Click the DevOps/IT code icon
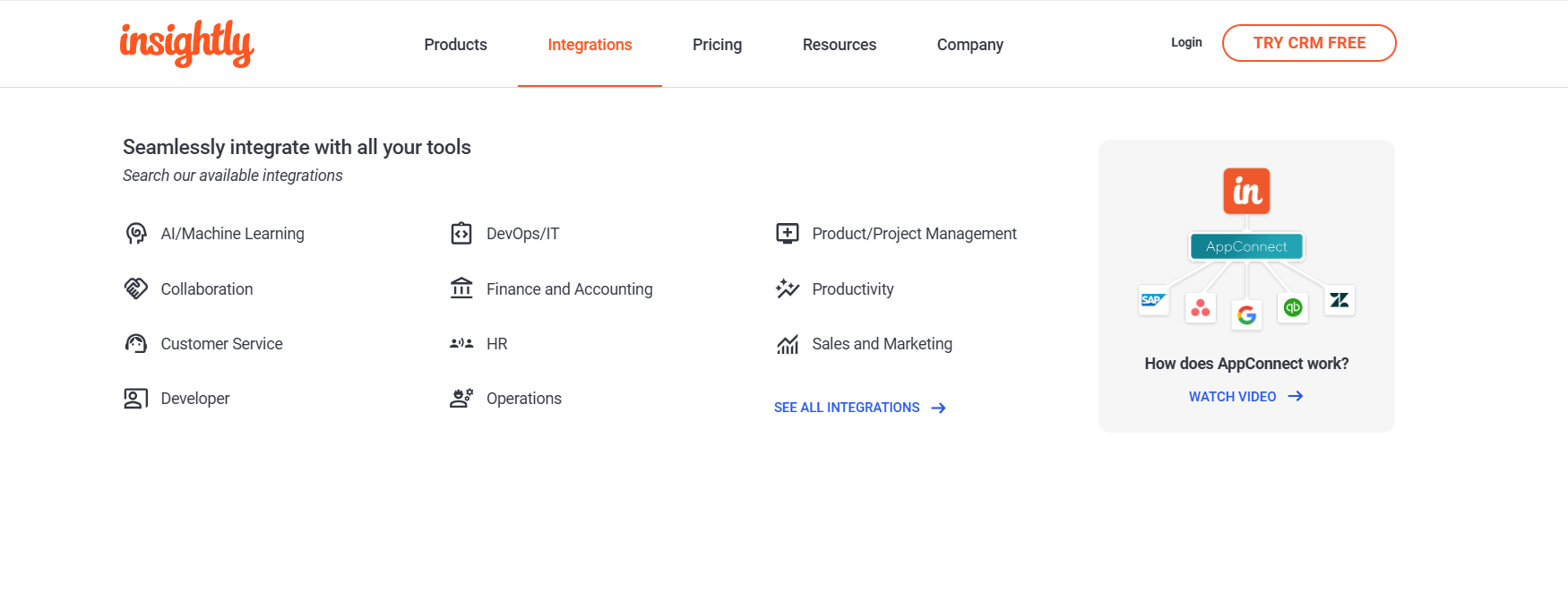 (461, 234)
